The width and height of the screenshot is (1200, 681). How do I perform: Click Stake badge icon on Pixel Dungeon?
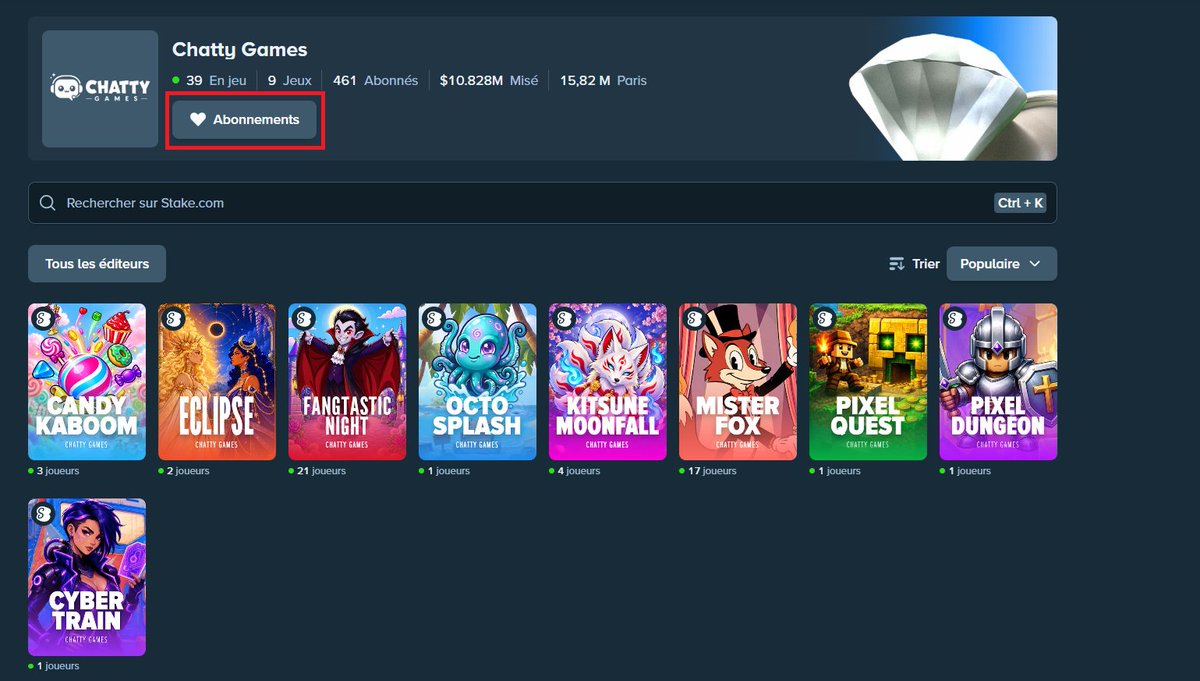point(954,319)
